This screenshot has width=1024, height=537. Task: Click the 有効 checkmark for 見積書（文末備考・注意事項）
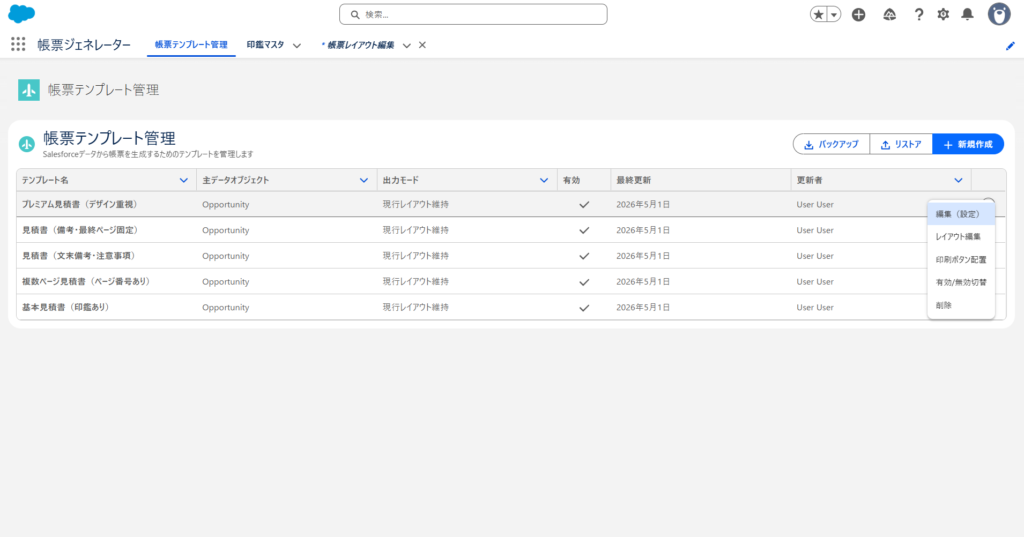[x=584, y=256]
